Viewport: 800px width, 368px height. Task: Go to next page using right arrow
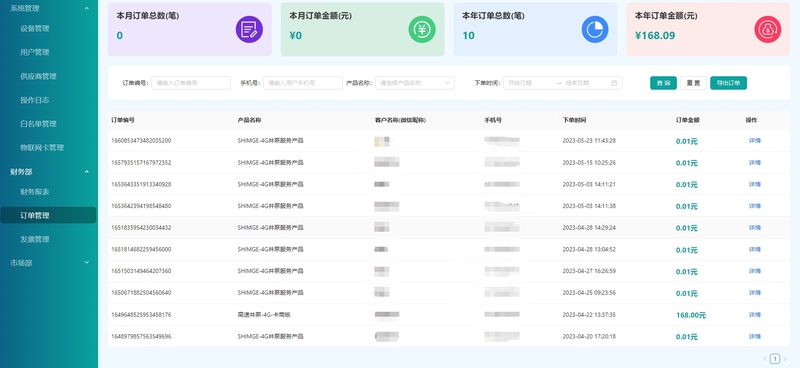pos(785,359)
